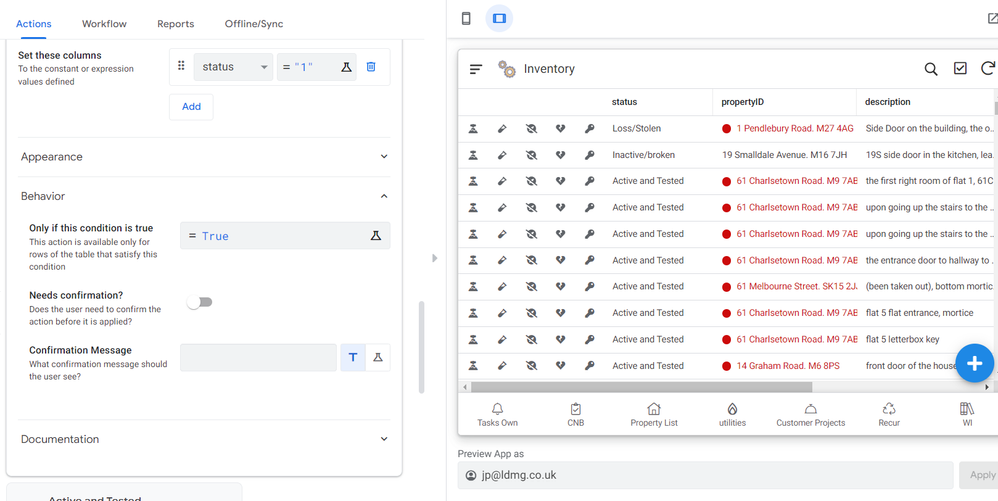Click the Actions panel vertical scrollbar
The width and height of the screenshot is (998, 501).
click(x=421, y=347)
